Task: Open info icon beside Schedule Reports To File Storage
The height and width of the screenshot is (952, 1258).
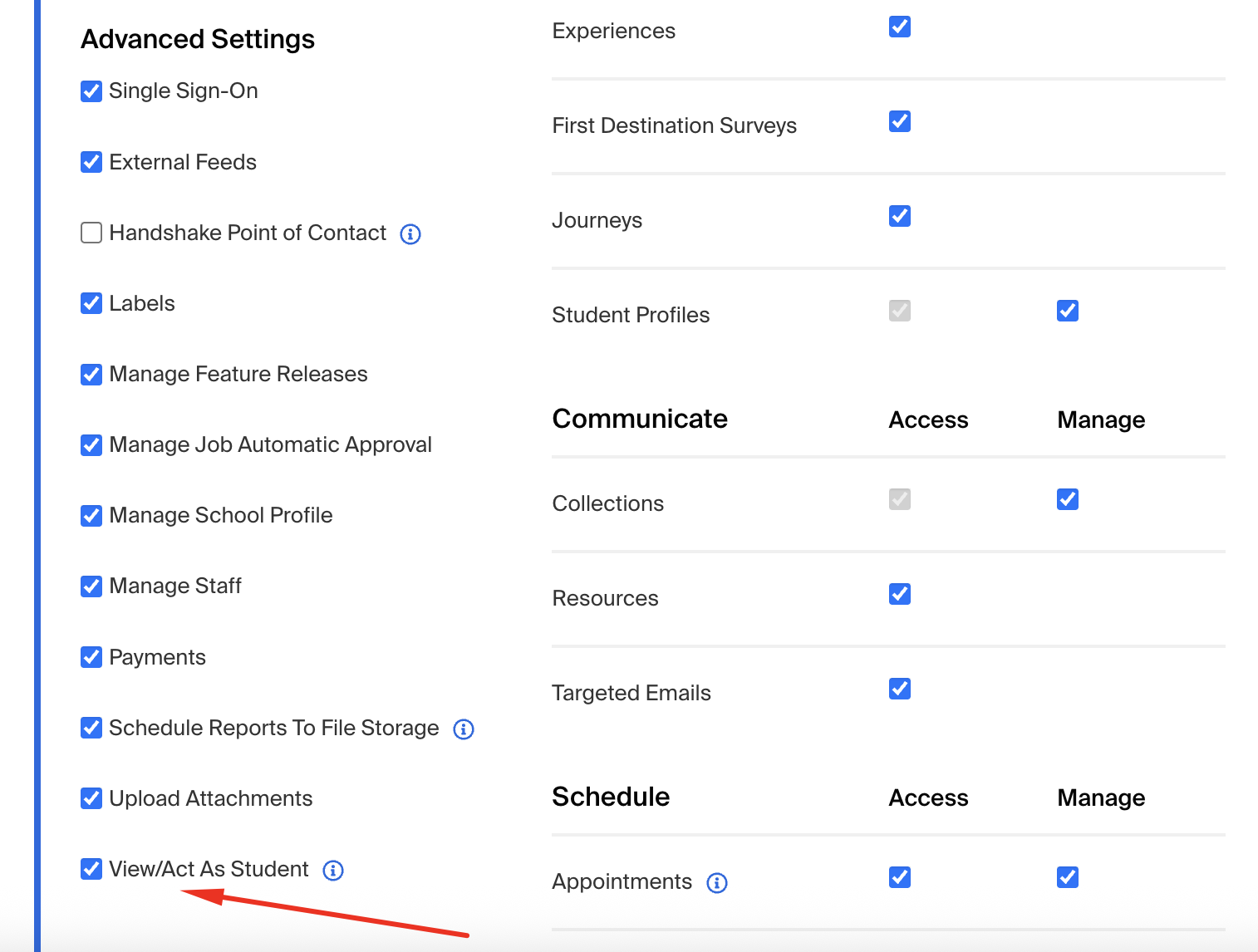Action: pos(464,729)
